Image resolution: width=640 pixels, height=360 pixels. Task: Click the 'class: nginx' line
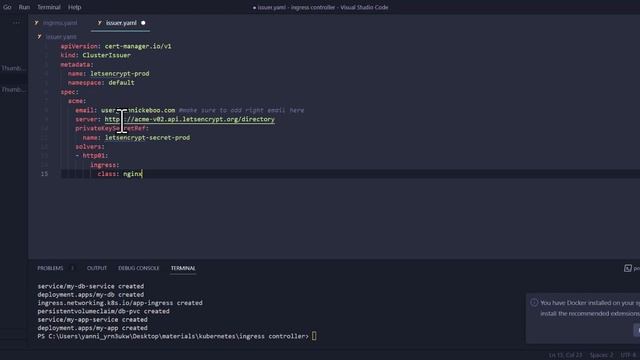120,174
